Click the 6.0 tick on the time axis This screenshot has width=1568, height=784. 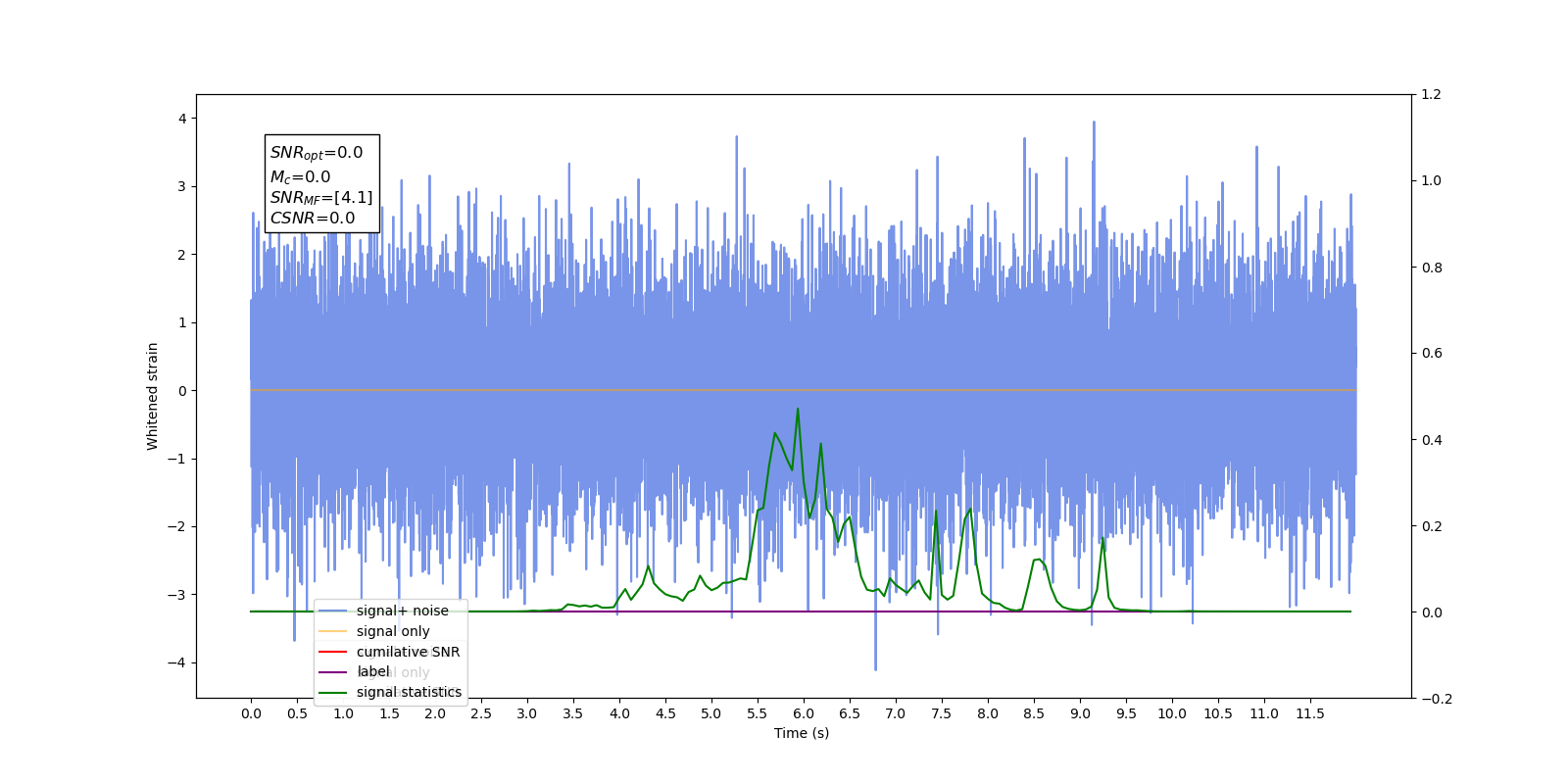tap(804, 713)
